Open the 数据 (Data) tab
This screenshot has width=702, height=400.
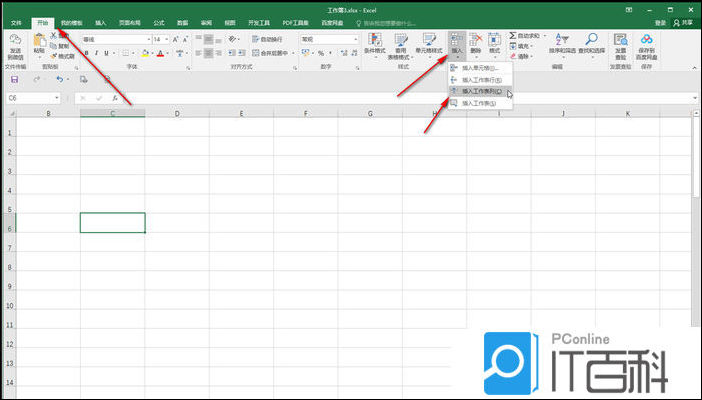coord(182,23)
